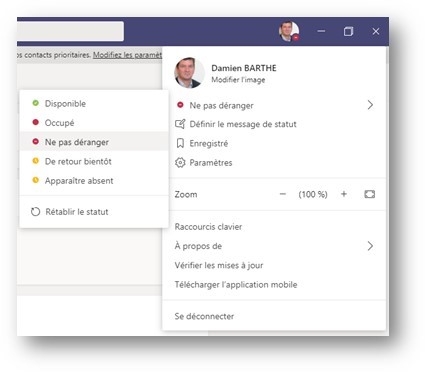Click the red Ne pas déranger dot in submenu
425x372 pixels.
pos(35,142)
